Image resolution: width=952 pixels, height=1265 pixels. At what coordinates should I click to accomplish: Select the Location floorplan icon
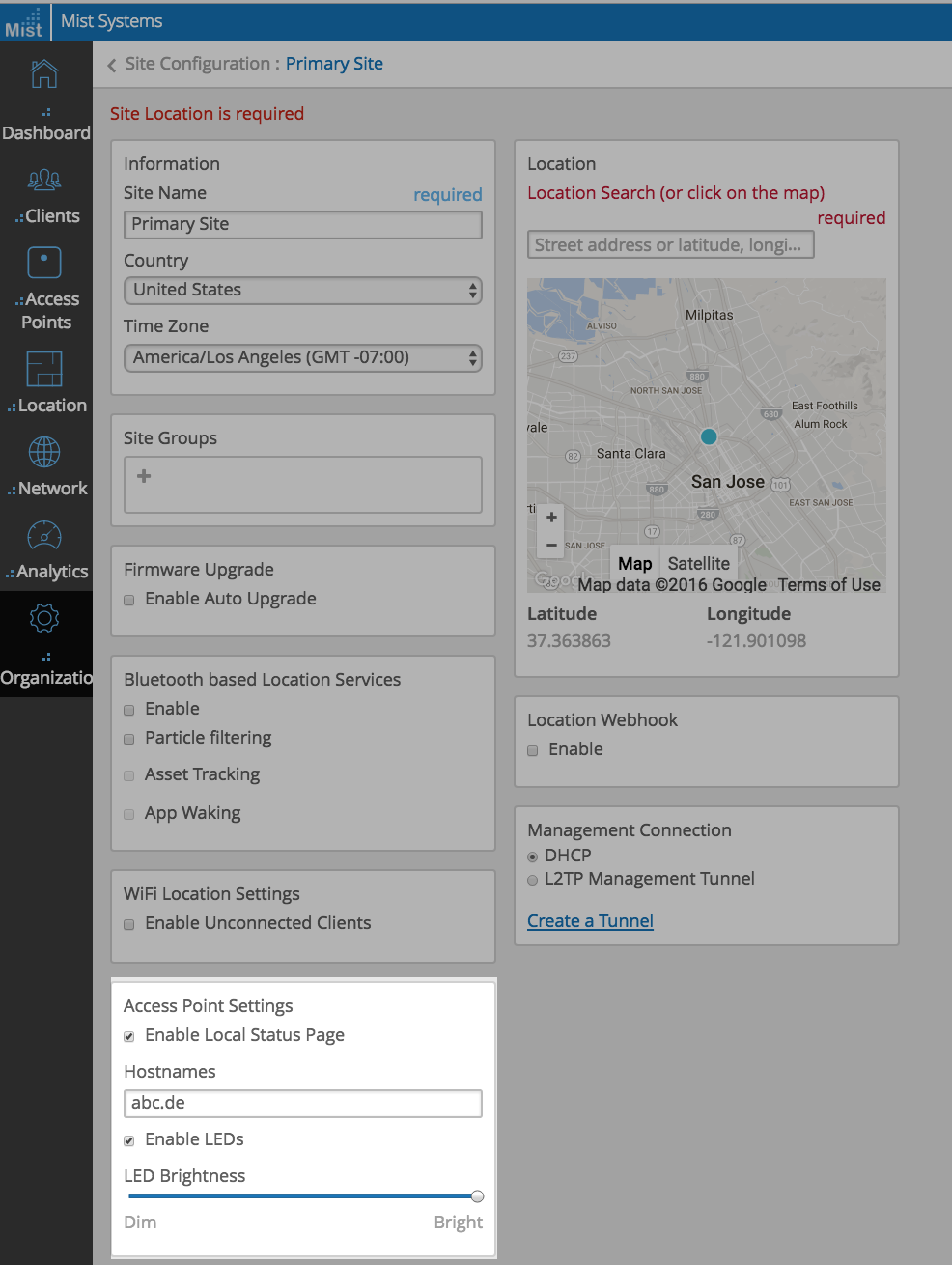pyautogui.click(x=44, y=369)
